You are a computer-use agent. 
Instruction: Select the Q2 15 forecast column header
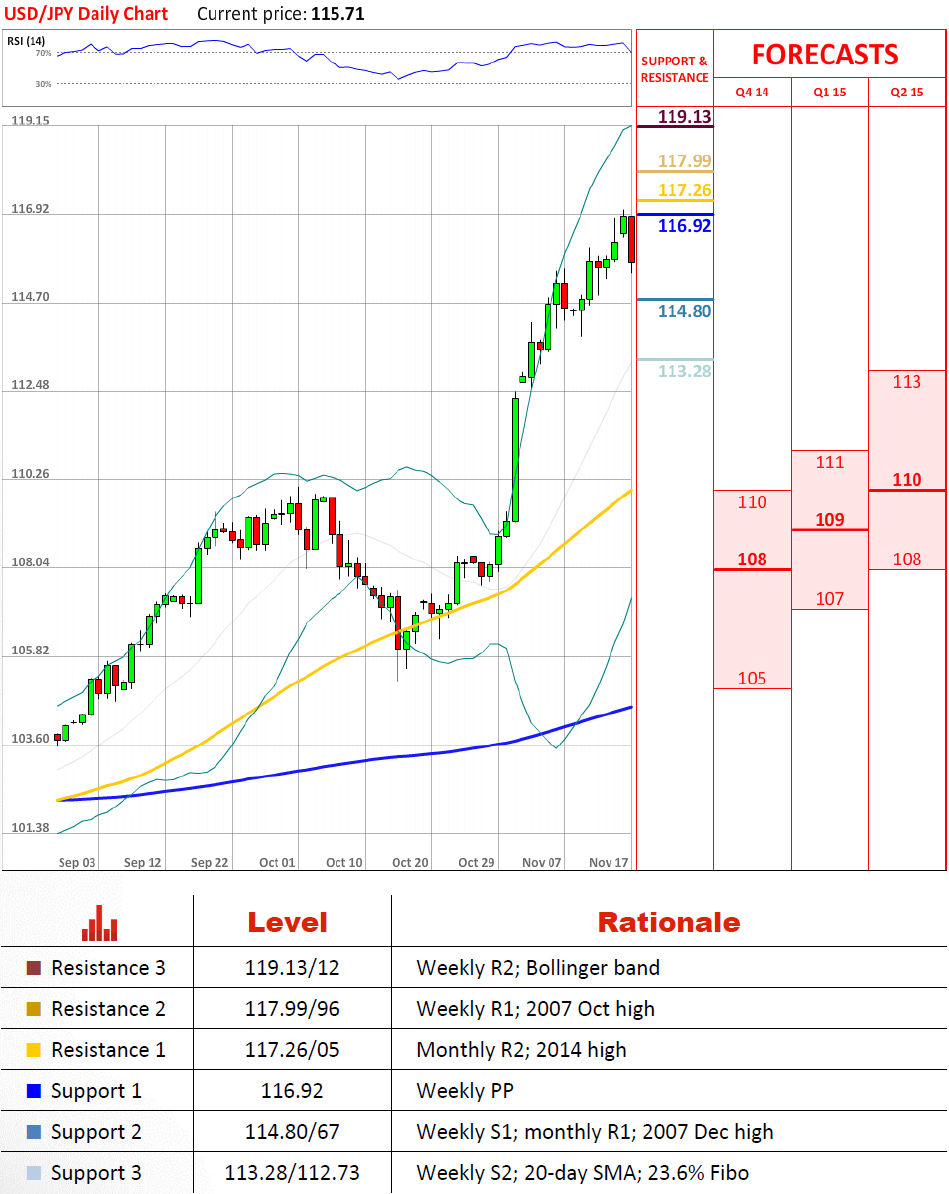tap(906, 92)
